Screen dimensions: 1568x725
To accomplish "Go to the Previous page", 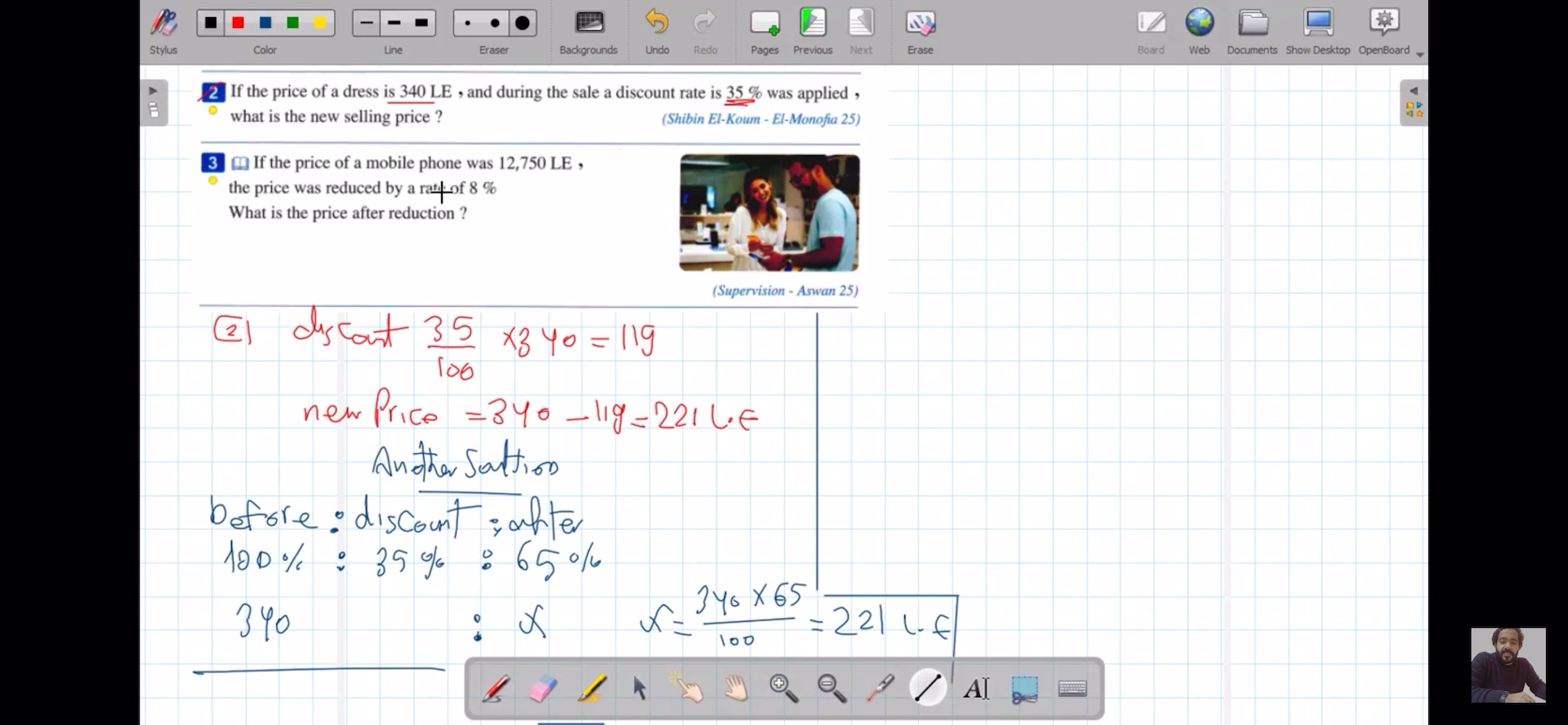I will tap(813, 31).
